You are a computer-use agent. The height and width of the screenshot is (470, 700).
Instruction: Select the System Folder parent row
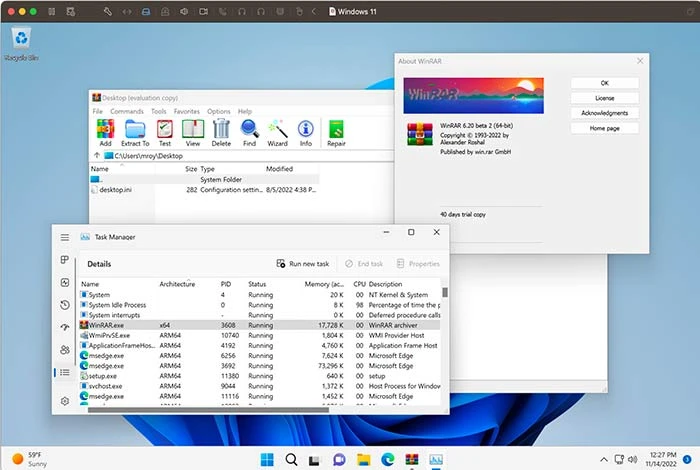click(204, 179)
